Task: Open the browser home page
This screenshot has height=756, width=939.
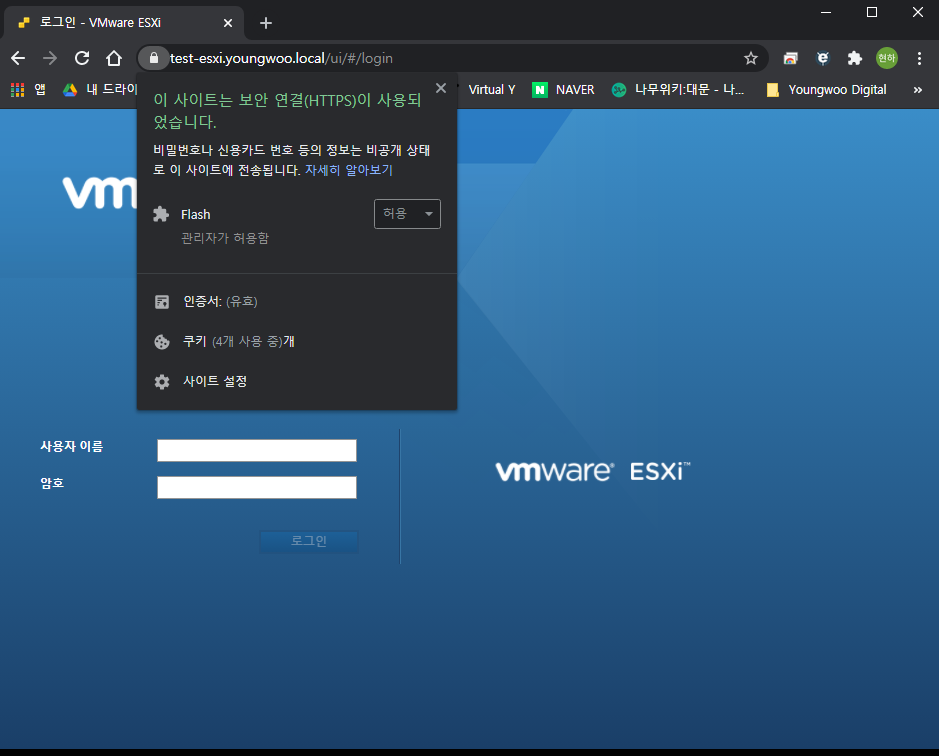Action: click(x=114, y=58)
